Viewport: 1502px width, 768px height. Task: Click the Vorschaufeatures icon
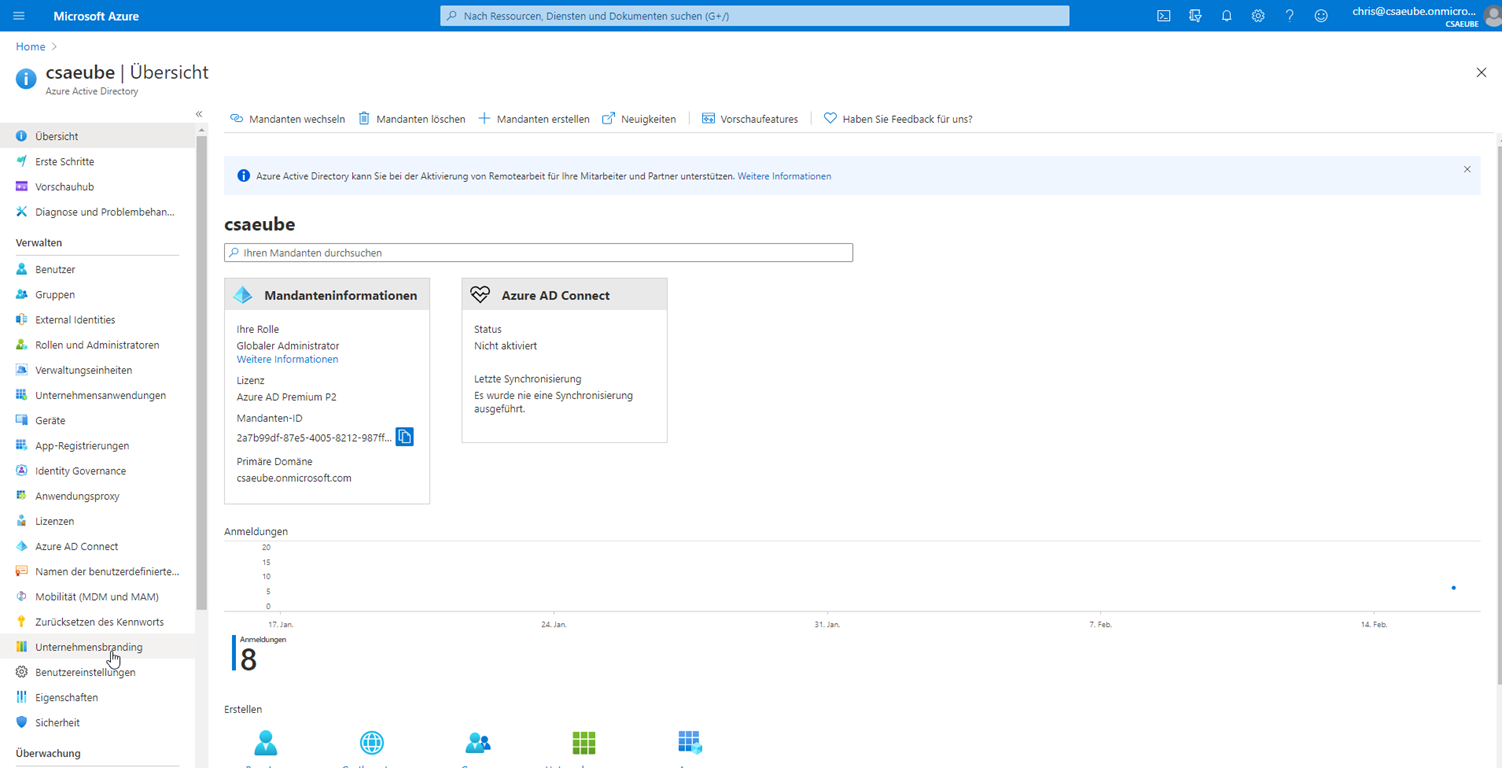(x=708, y=118)
